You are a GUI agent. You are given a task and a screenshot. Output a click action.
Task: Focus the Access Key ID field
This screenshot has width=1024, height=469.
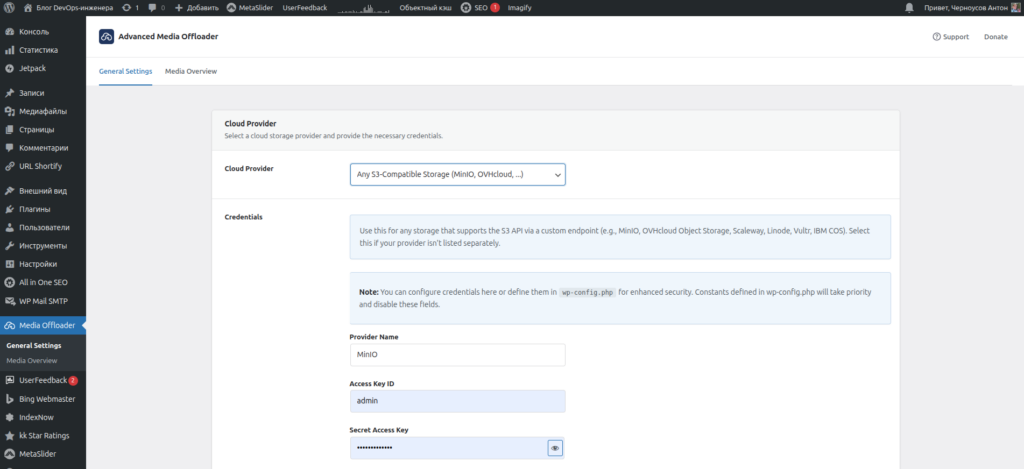(458, 401)
